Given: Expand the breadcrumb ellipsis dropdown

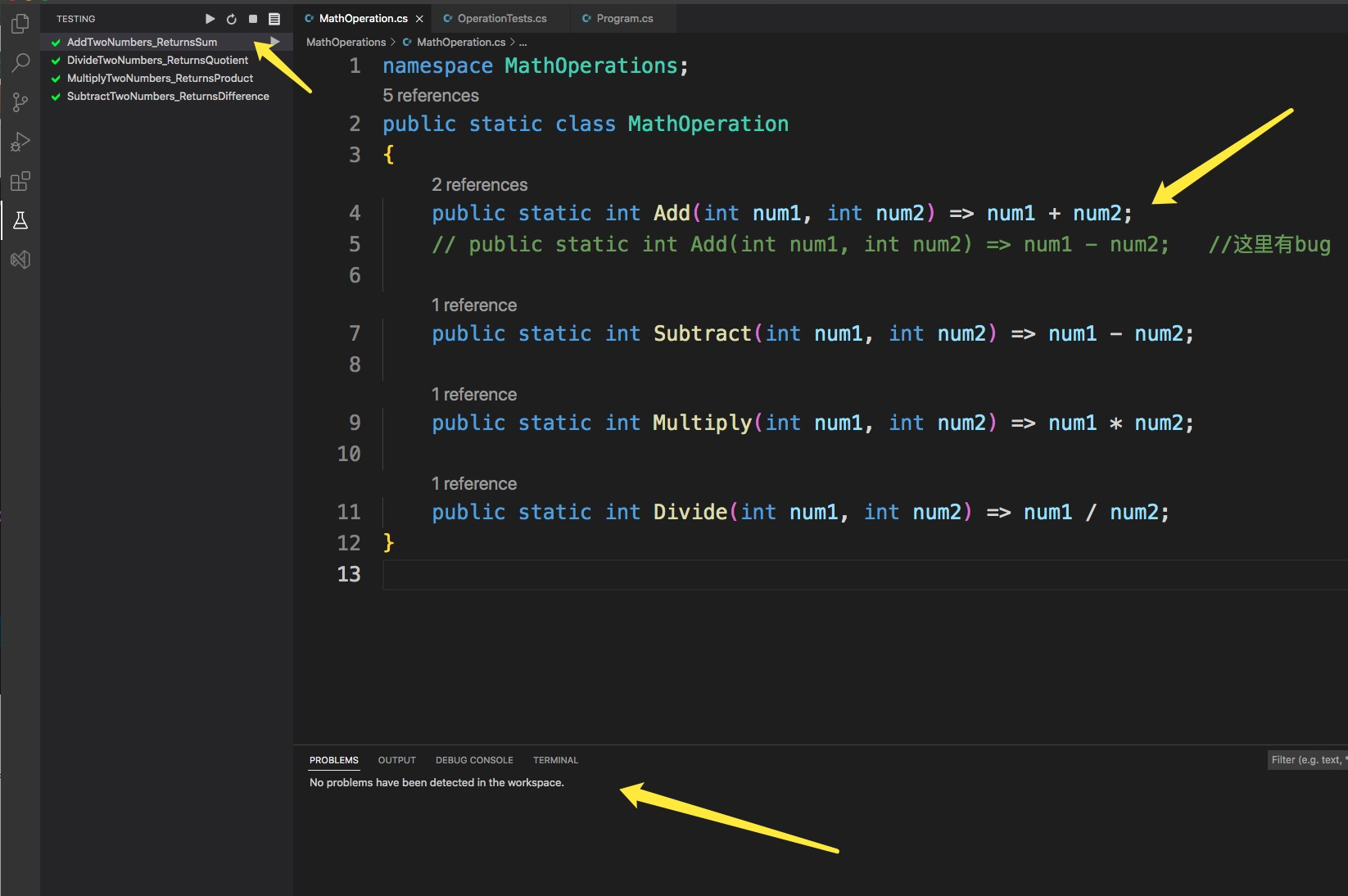Looking at the screenshot, I should click(x=524, y=42).
